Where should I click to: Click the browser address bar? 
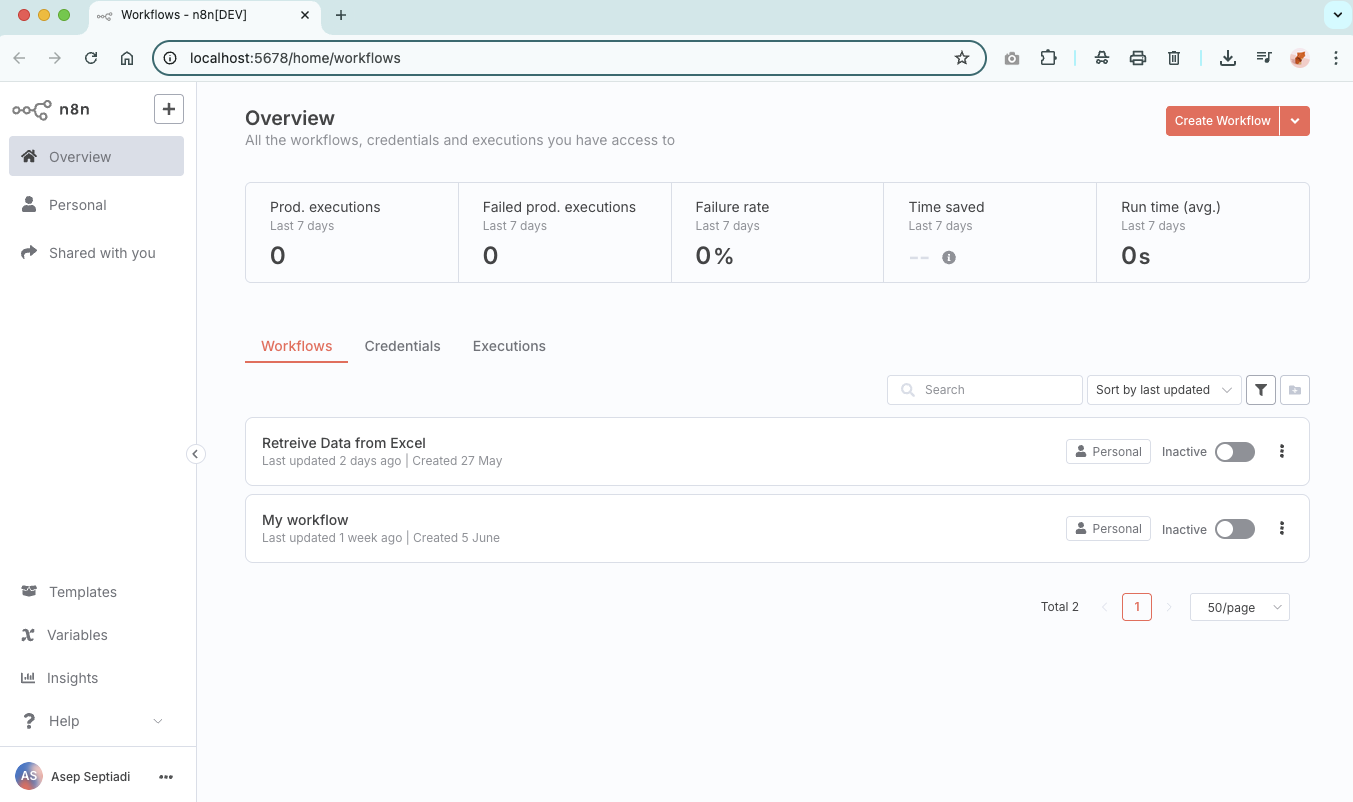[x=570, y=58]
